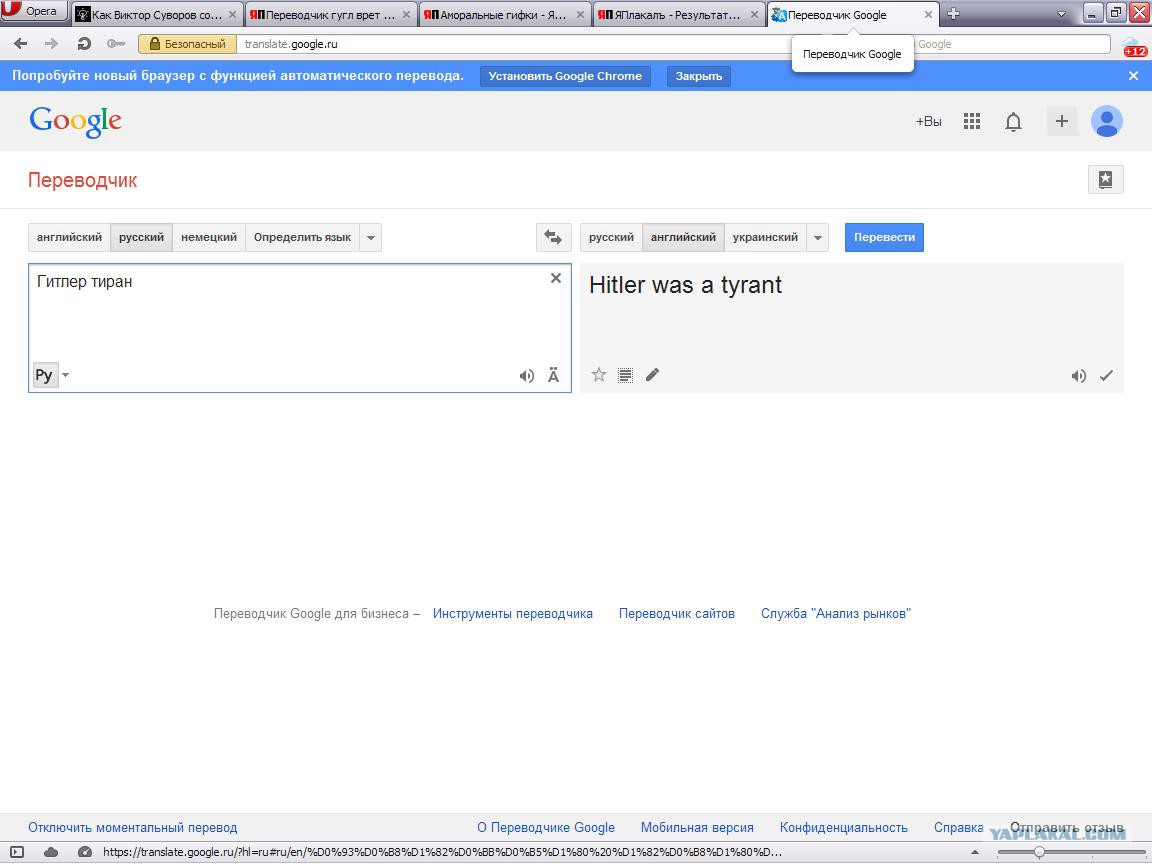This screenshot has height=864, width=1152.
Task: Open the zoom dropdown arrow in status bar
Action: (x=974, y=852)
